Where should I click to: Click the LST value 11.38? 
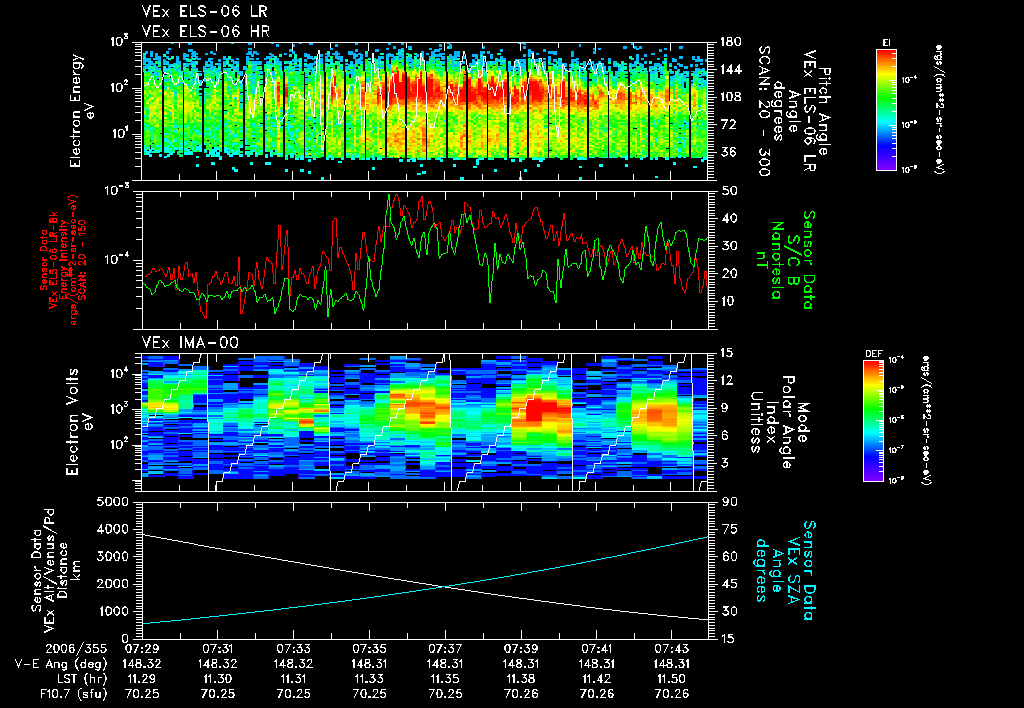coord(520,679)
